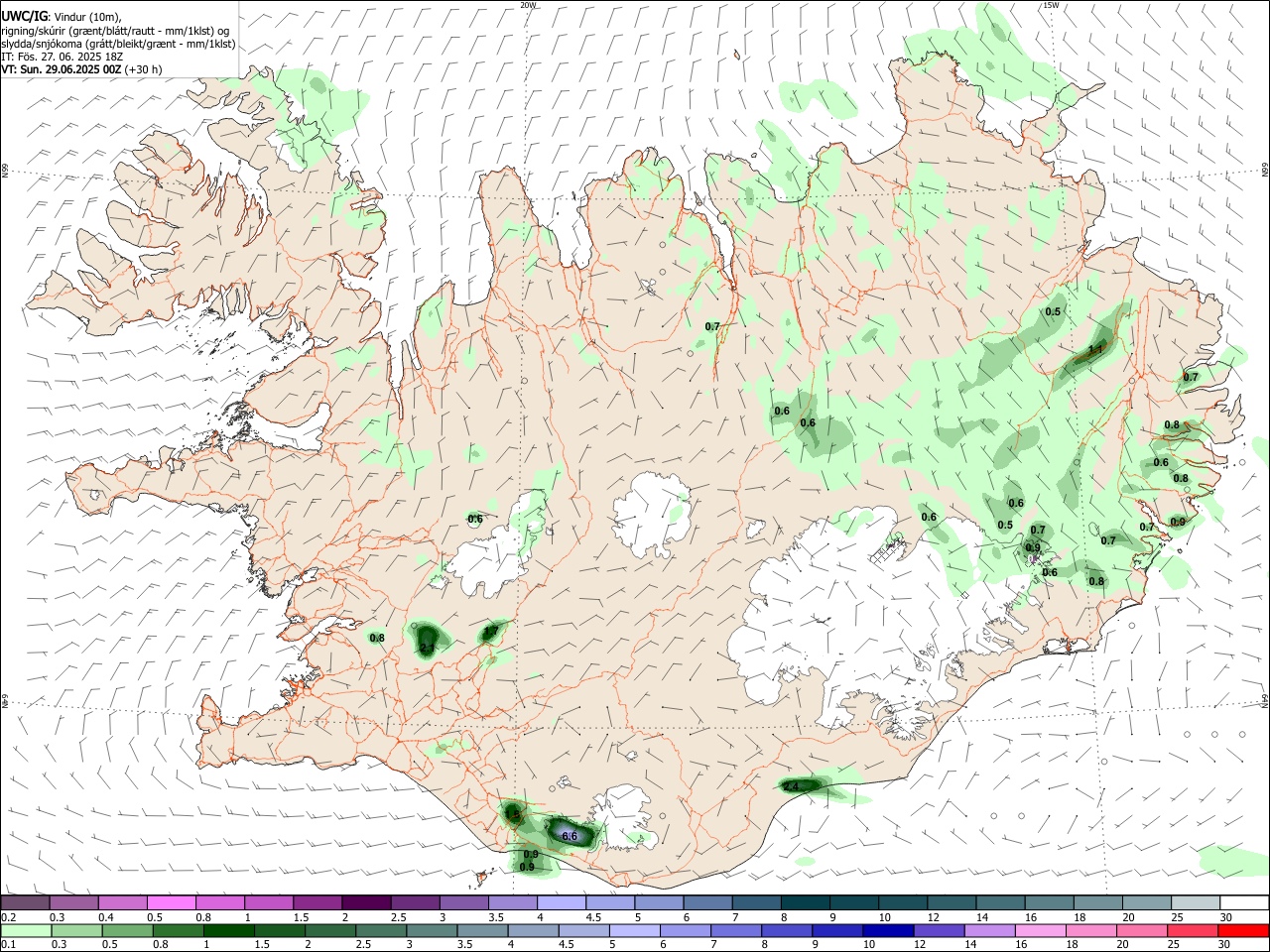Screen dimensions: 1270x952
Task: Click the 1.1 precipitation value in the east
Action: 1095,349
